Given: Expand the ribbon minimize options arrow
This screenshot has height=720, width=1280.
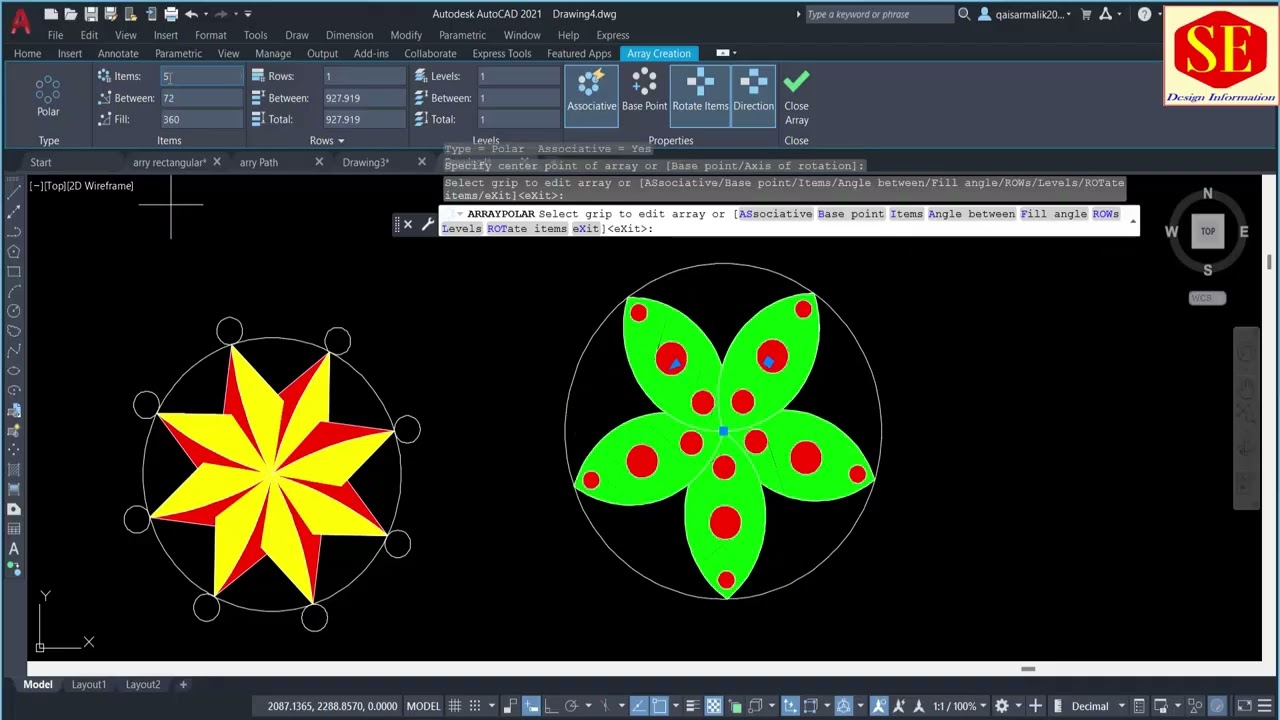Looking at the screenshot, I should click(x=734, y=53).
